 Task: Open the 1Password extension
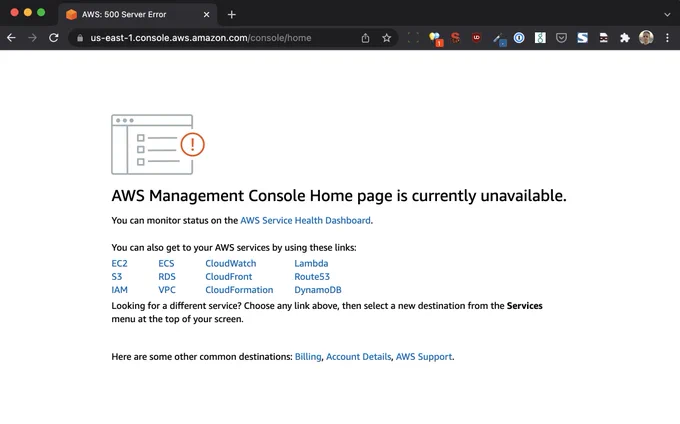click(x=519, y=38)
